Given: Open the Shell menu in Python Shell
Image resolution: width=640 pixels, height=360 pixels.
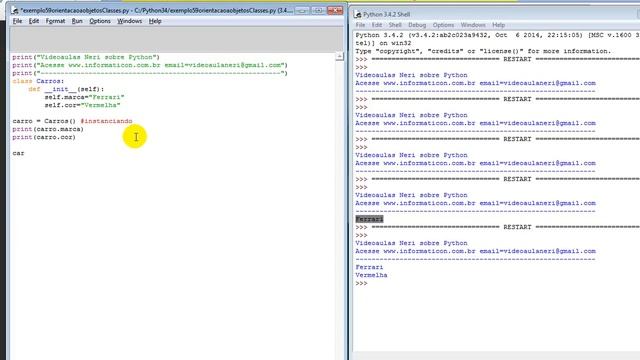Looking at the screenshot, I should click(395, 25).
